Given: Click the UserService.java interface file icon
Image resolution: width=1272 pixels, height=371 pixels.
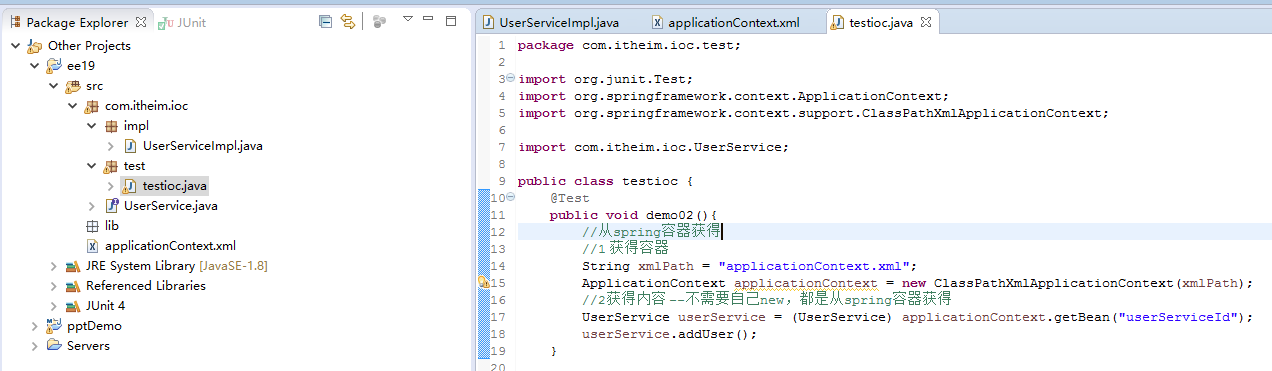Looking at the screenshot, I should pos(111,206).
